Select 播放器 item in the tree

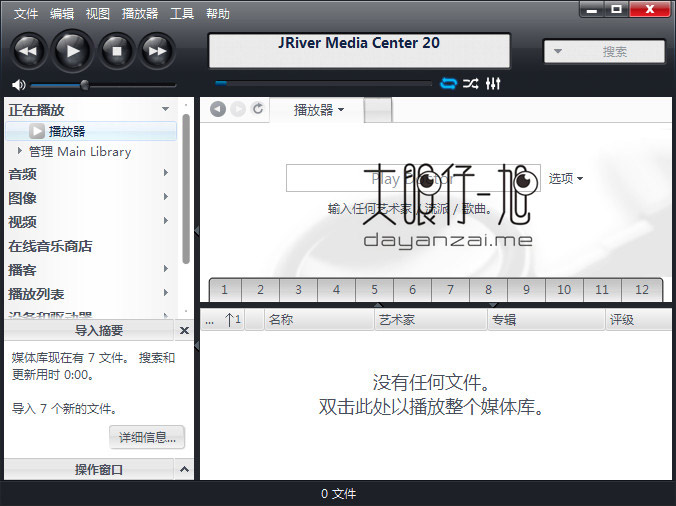91,131
